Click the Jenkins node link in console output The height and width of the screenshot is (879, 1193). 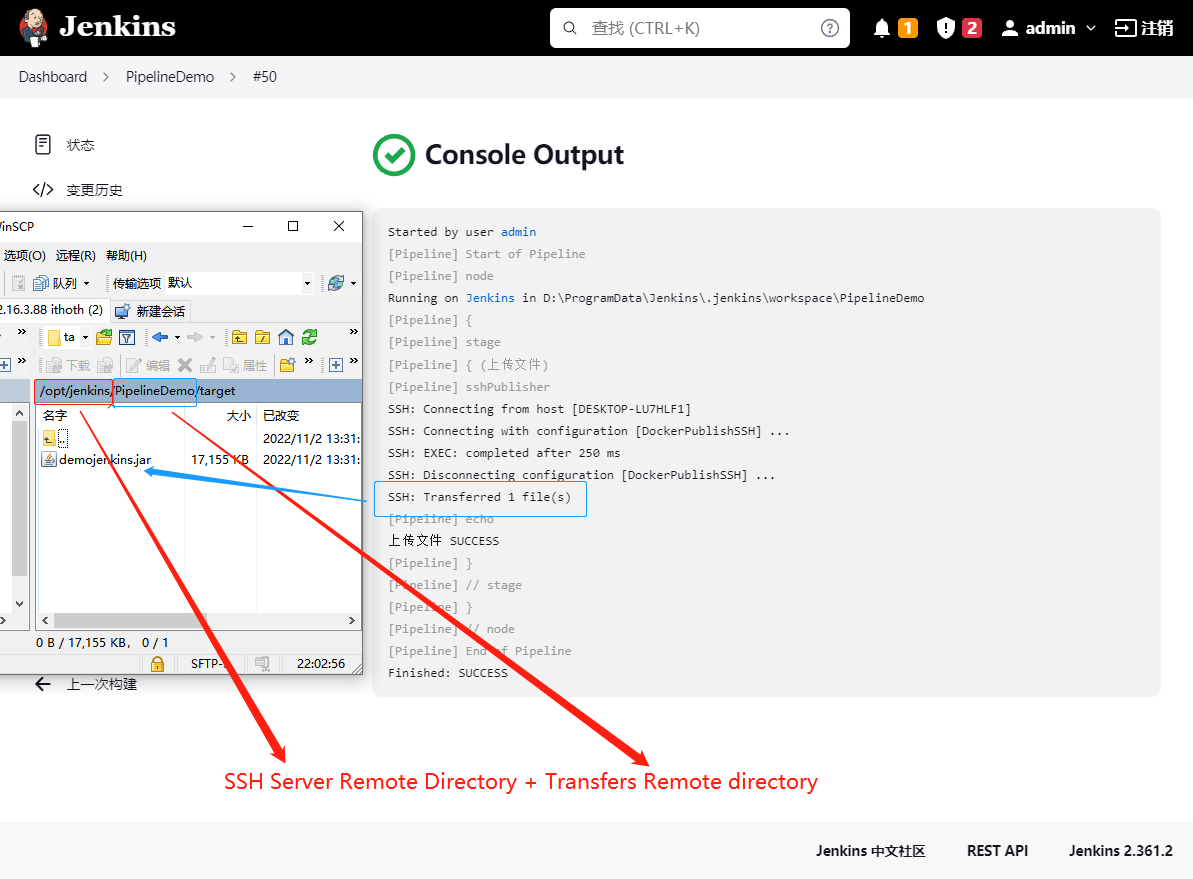coord(490,298)
